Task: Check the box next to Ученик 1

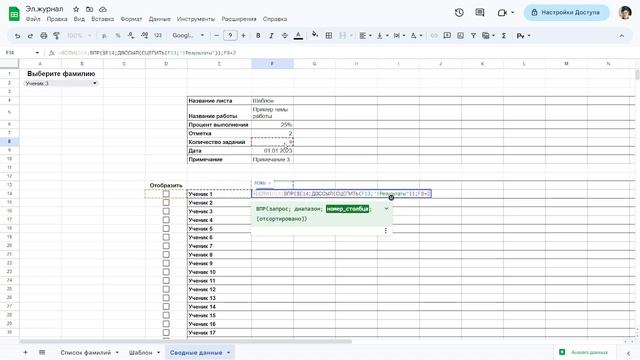Action: tap(166, 194)
